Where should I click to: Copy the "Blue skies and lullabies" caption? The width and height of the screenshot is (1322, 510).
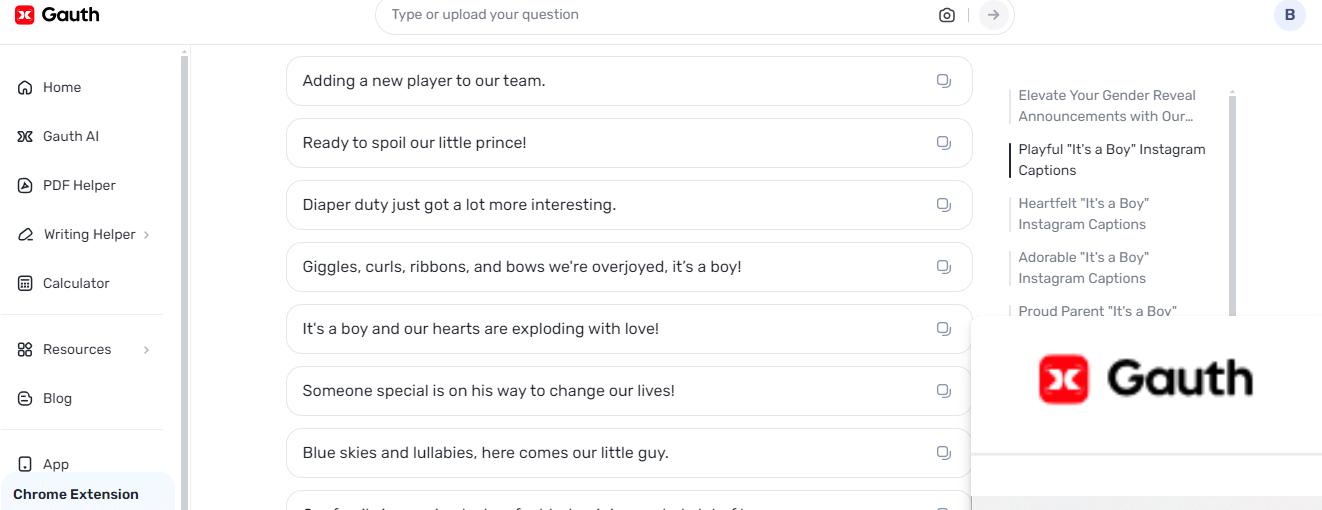pos(943,453)
